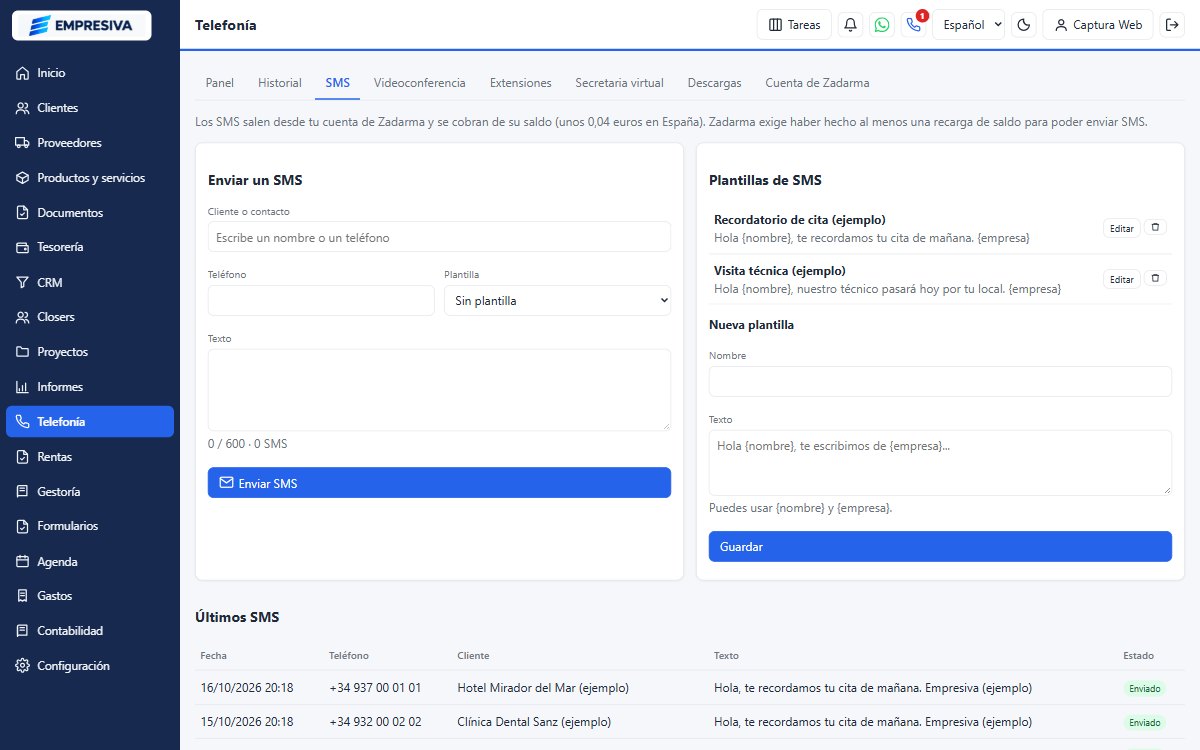Go to Closers section
The image size is (1200, 750).
tap(90, 317)
